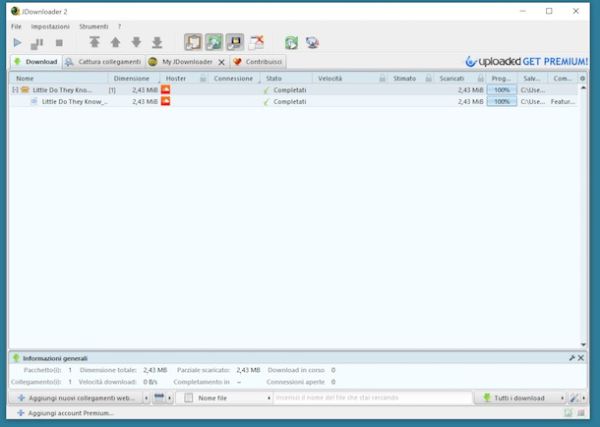Viewport: 600px width, 427px height.
Task: Move selection to bottom of queue
Action: (157, 43)
